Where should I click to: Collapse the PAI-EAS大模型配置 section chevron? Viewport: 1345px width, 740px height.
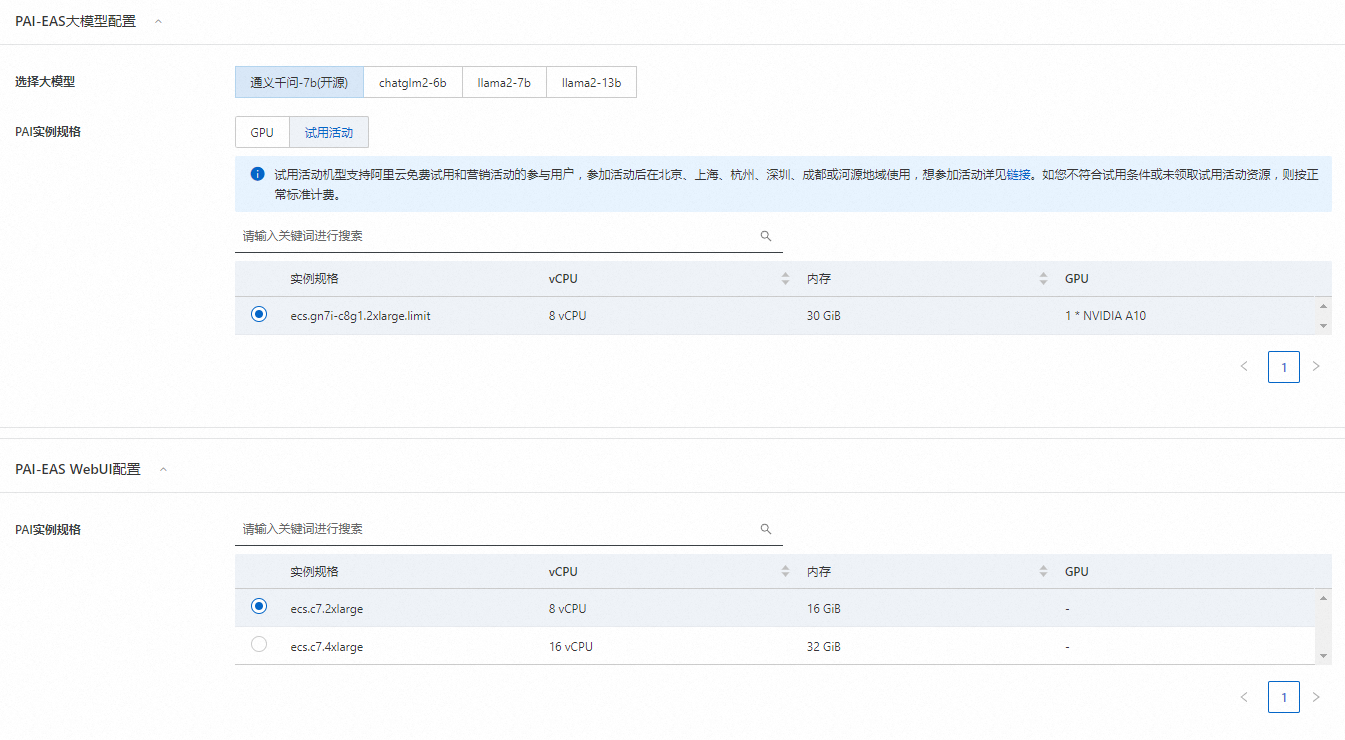158,21
